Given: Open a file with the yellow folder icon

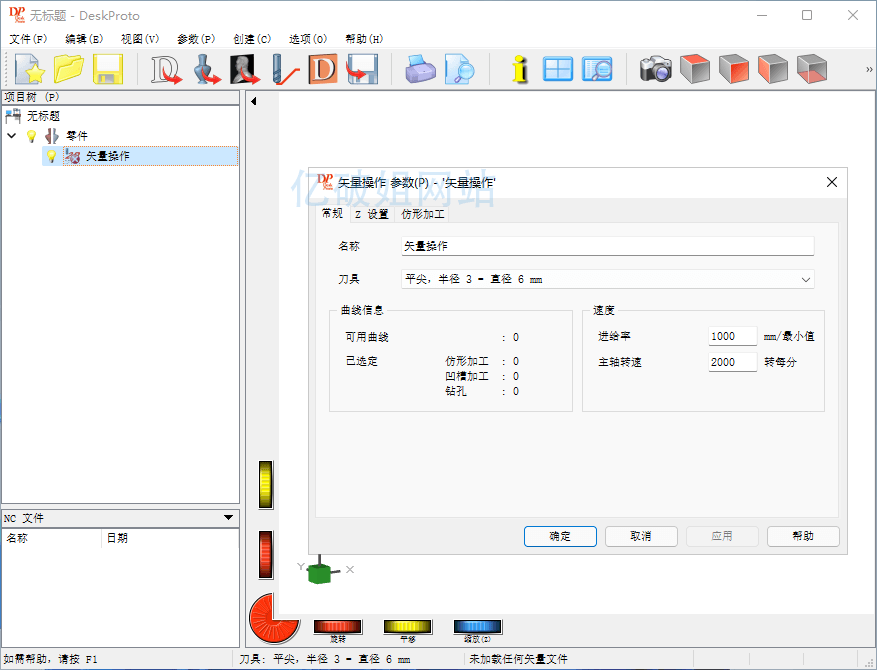Looking at the screenshot, I should 69,69.
